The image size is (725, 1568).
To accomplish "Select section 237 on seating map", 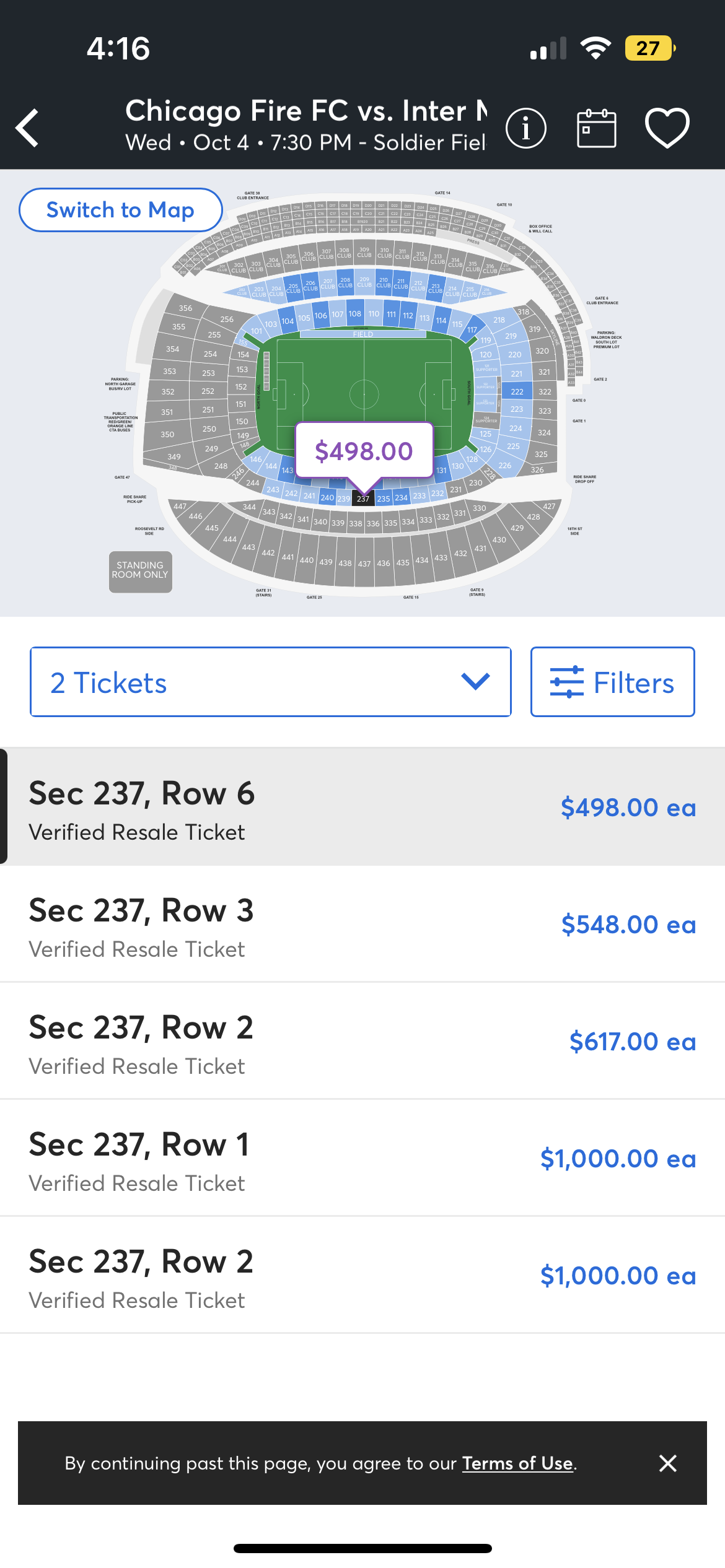I will [363, 499].
